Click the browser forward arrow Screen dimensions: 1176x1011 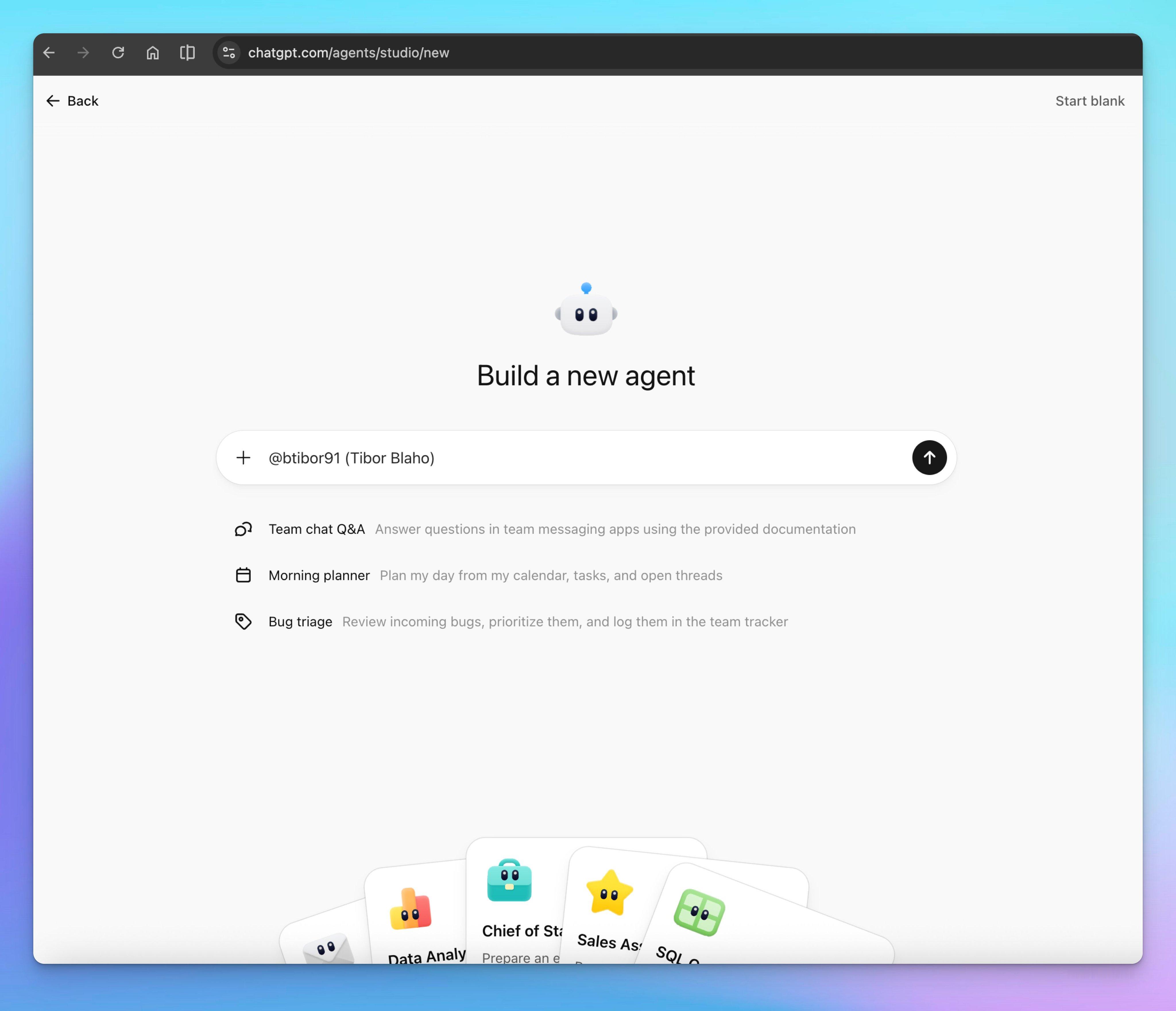[x=84, y=53]
